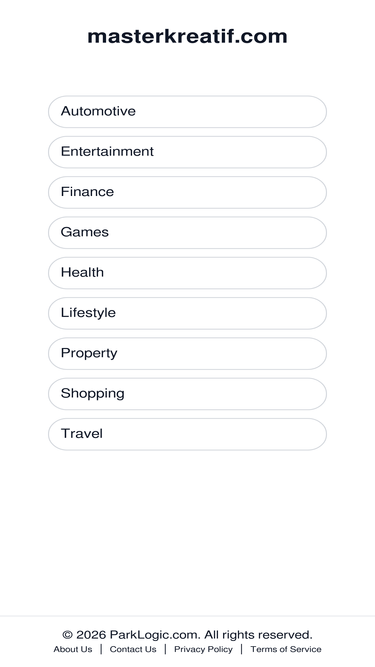Click the All rights reserved text
375x667 pixels.
pos(258,635)
